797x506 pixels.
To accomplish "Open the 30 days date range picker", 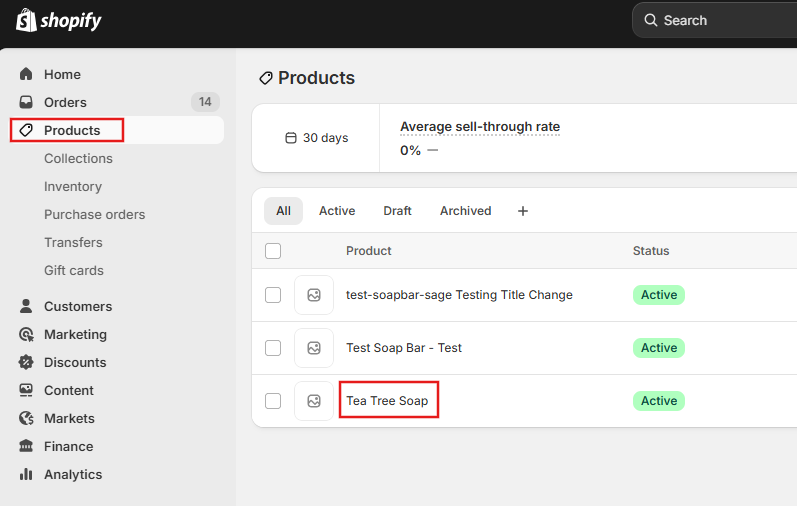I will (316, 138).
